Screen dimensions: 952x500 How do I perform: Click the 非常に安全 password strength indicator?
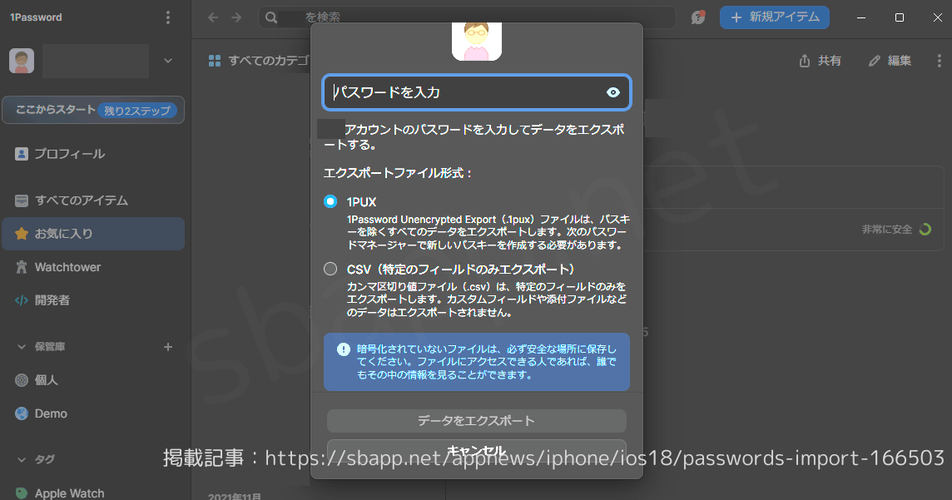coord(897,229)
